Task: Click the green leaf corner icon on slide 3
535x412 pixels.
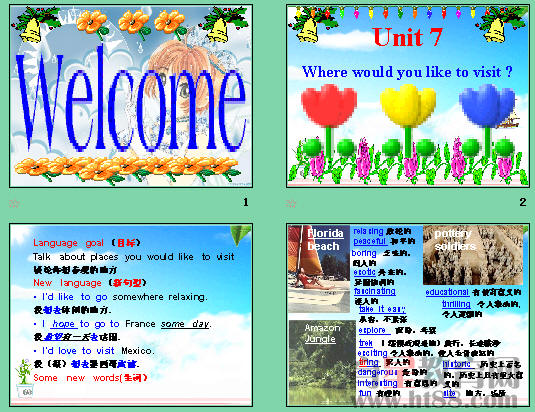Action: [241, 235]
